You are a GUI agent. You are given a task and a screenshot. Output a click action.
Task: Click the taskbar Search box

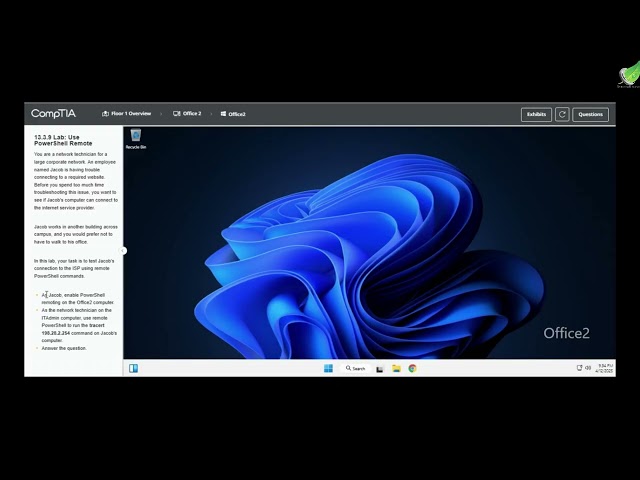coord(356,368)
